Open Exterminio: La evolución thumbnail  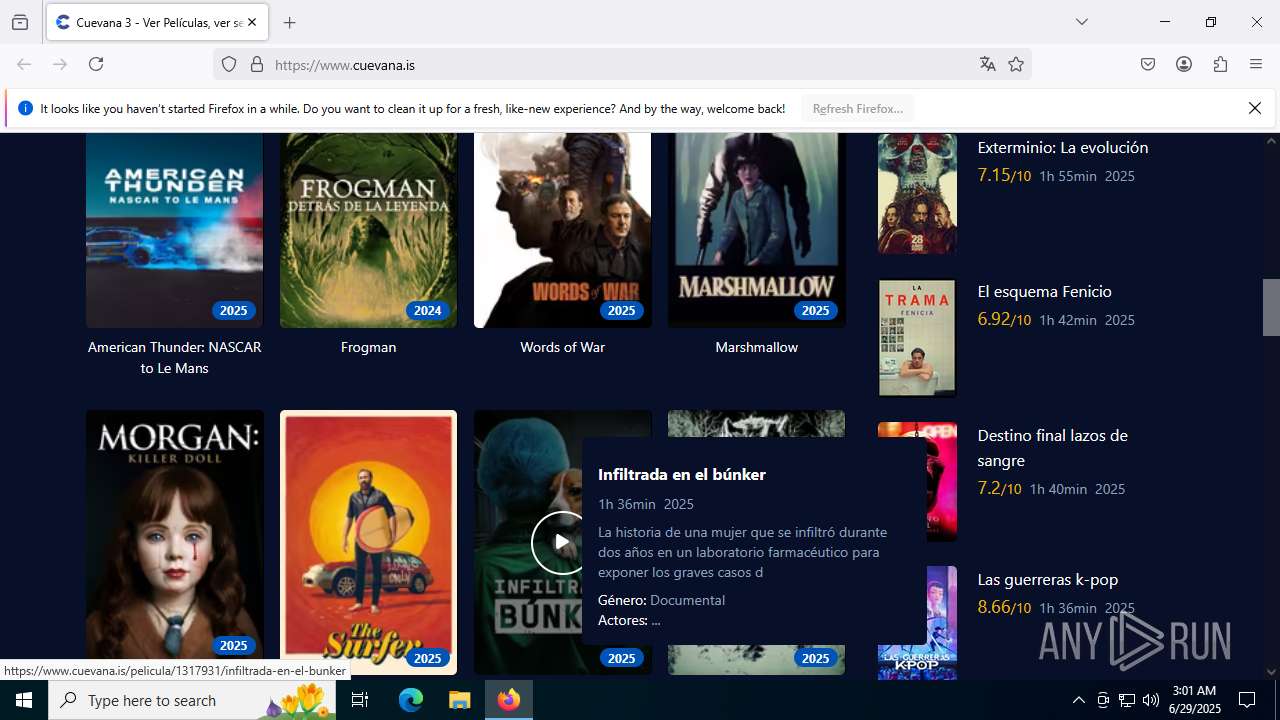[917, 194]
